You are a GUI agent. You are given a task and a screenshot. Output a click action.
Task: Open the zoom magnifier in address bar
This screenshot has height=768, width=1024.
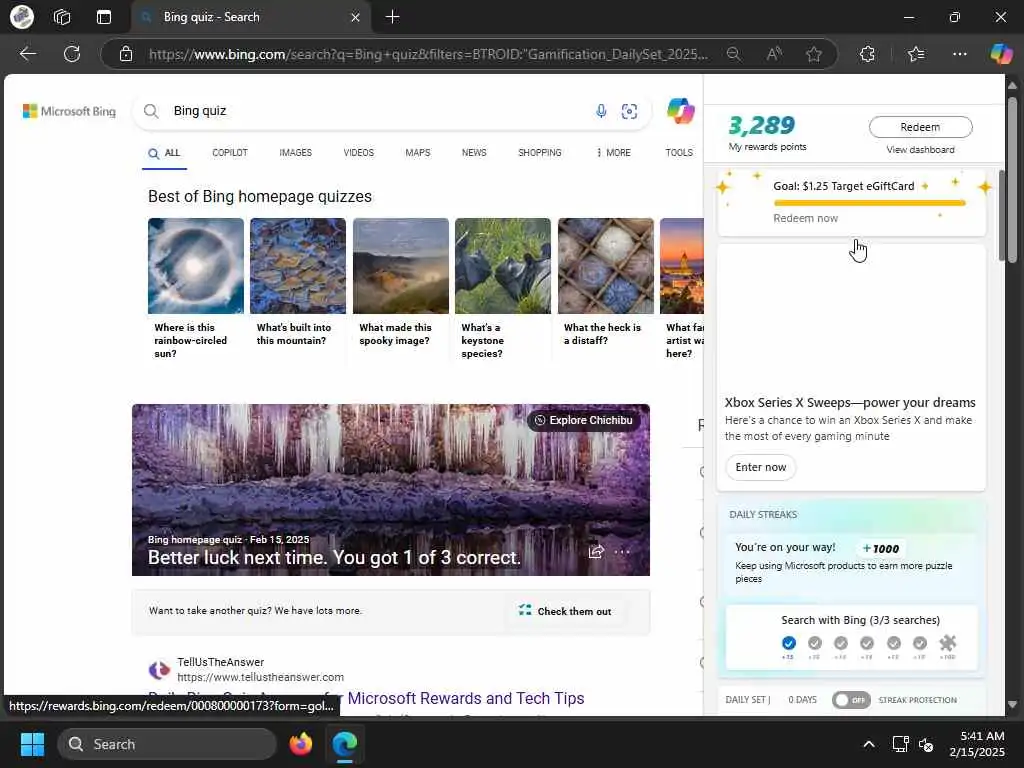[733, 54]
